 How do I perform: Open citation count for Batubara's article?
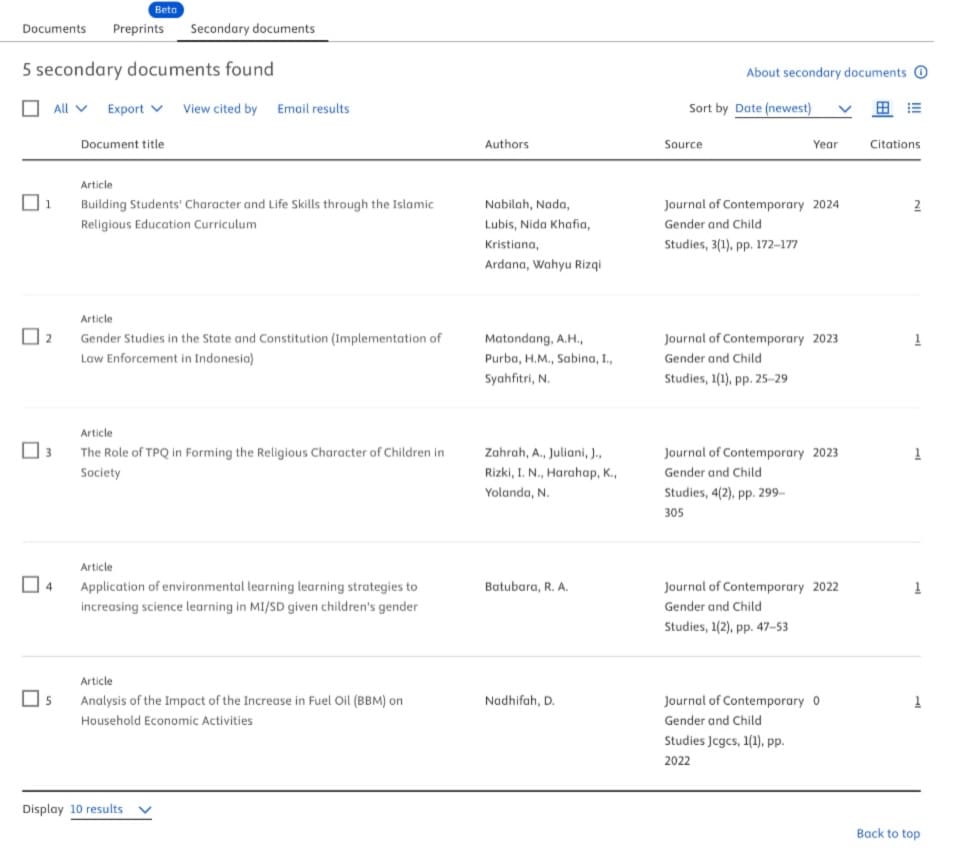tap(917, 586)
